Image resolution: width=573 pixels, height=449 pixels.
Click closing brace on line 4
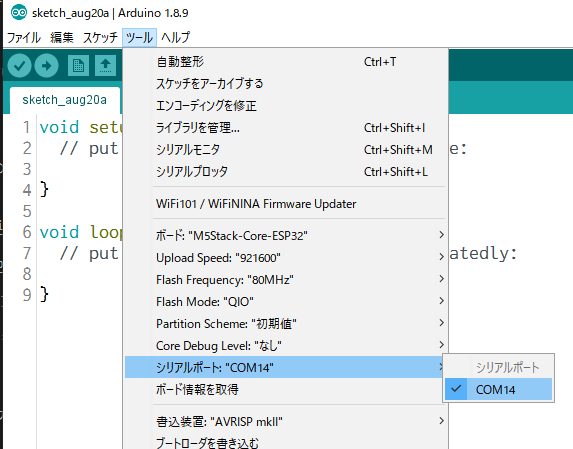point(44,190)
